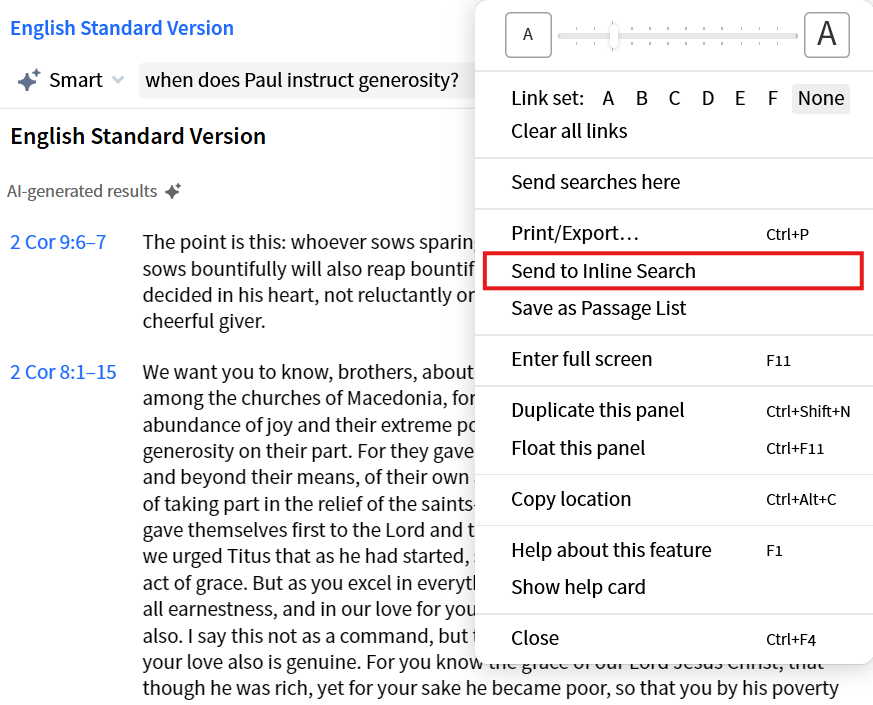Select link set E

[740, 99]
